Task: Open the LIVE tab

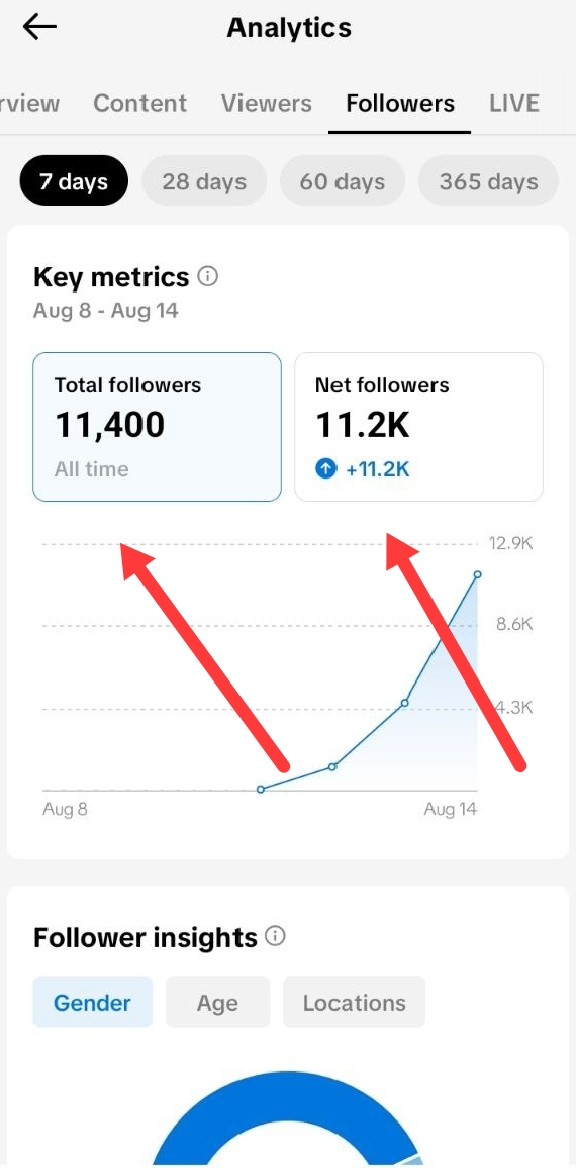Action: point(514,103)
